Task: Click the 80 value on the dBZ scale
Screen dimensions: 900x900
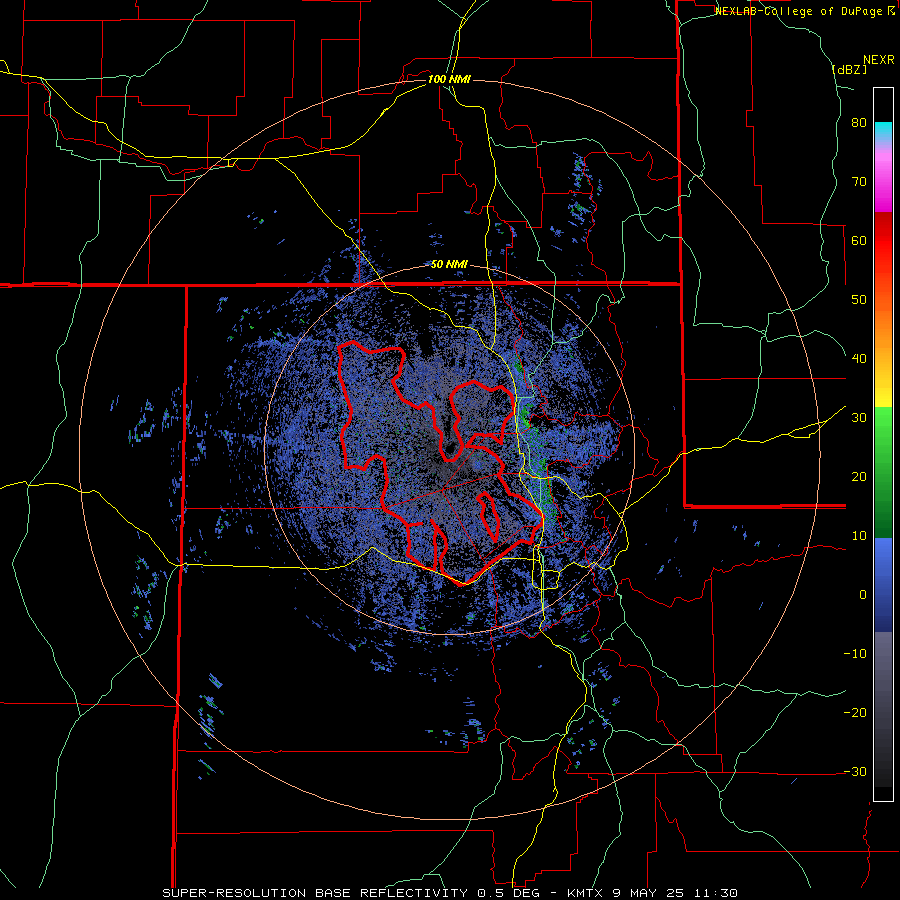Action: pyautogui.click(x=859, y=123)
